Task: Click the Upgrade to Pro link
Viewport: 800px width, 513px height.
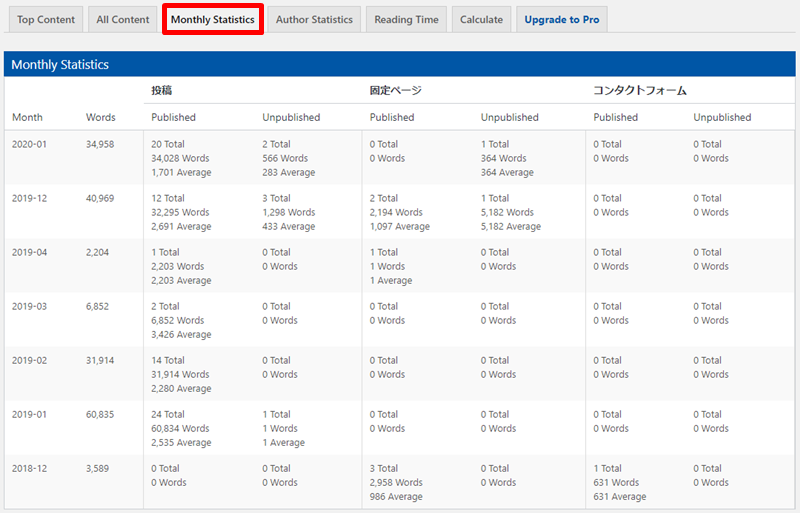Action: pos(562,19)
